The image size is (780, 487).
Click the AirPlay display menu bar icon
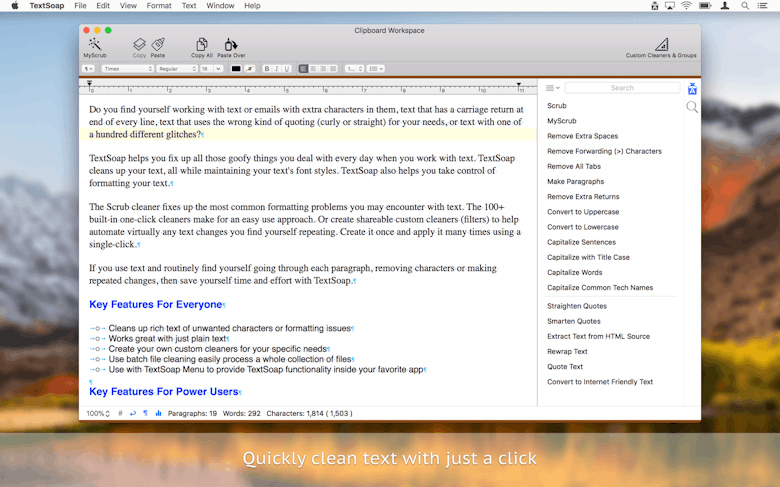pos(670,6)
